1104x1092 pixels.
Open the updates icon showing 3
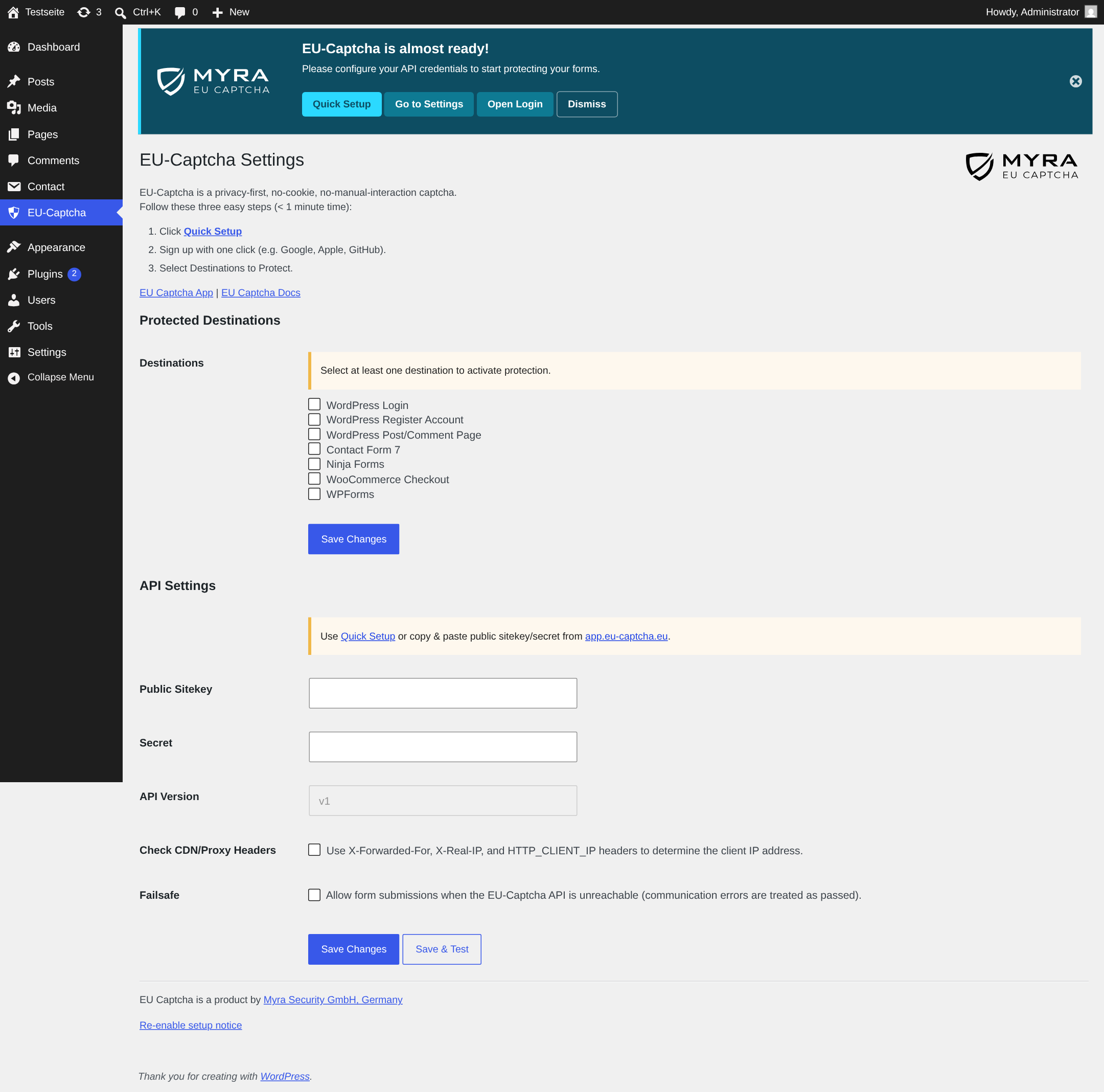click(84, 12)
